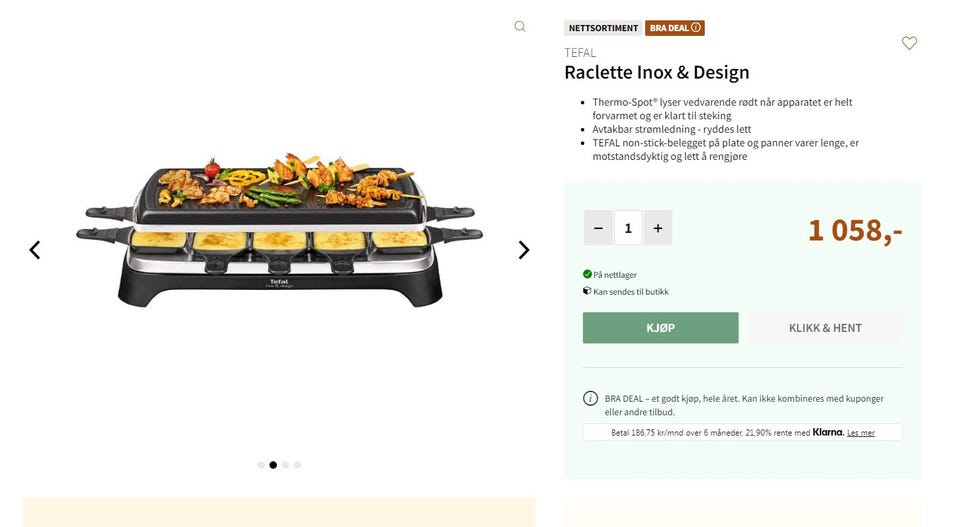The image size is (960, 527).
Task: Click the quantity input field
Action: tap(628, 228)
